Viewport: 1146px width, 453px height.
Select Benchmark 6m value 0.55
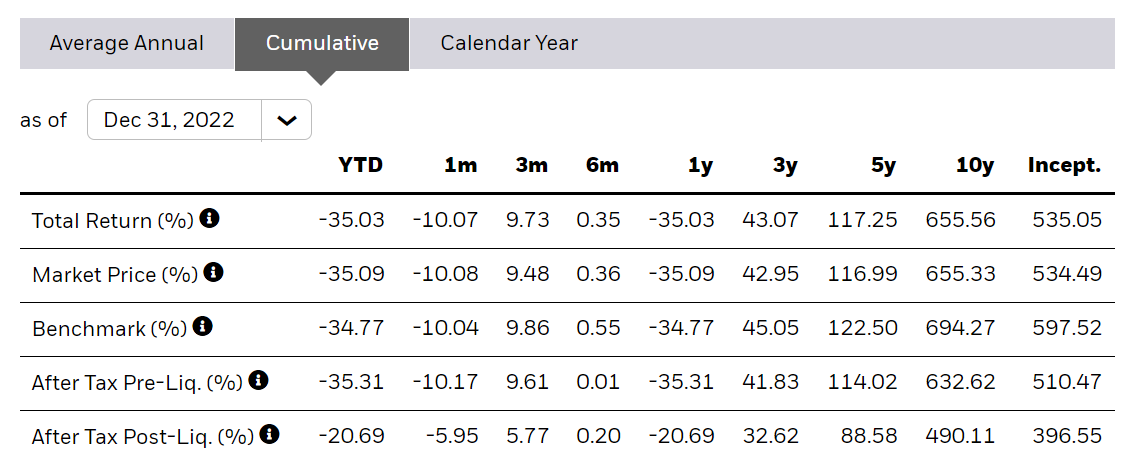[x=599, y=327]
